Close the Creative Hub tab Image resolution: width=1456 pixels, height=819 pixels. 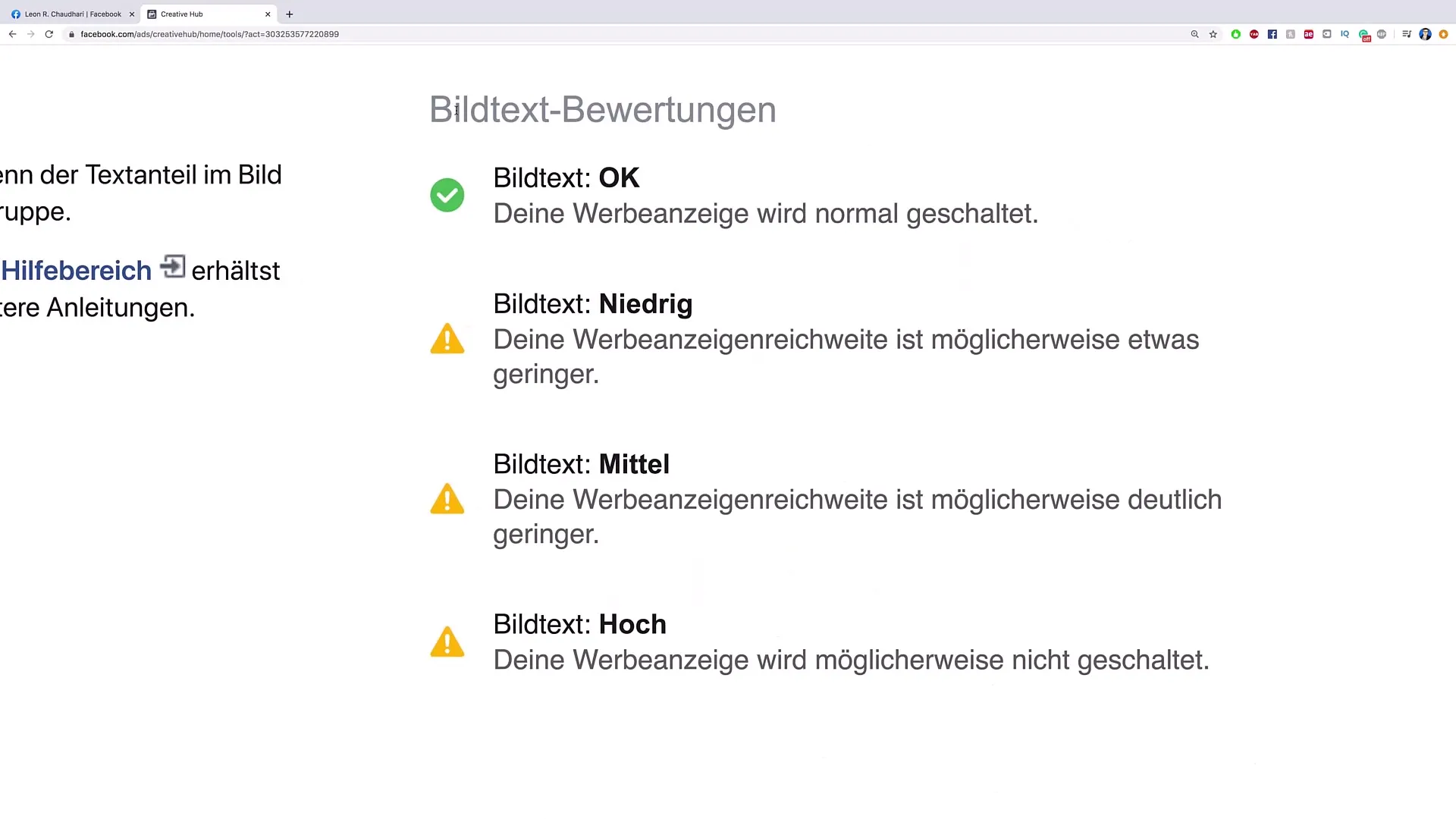(268, 14)
